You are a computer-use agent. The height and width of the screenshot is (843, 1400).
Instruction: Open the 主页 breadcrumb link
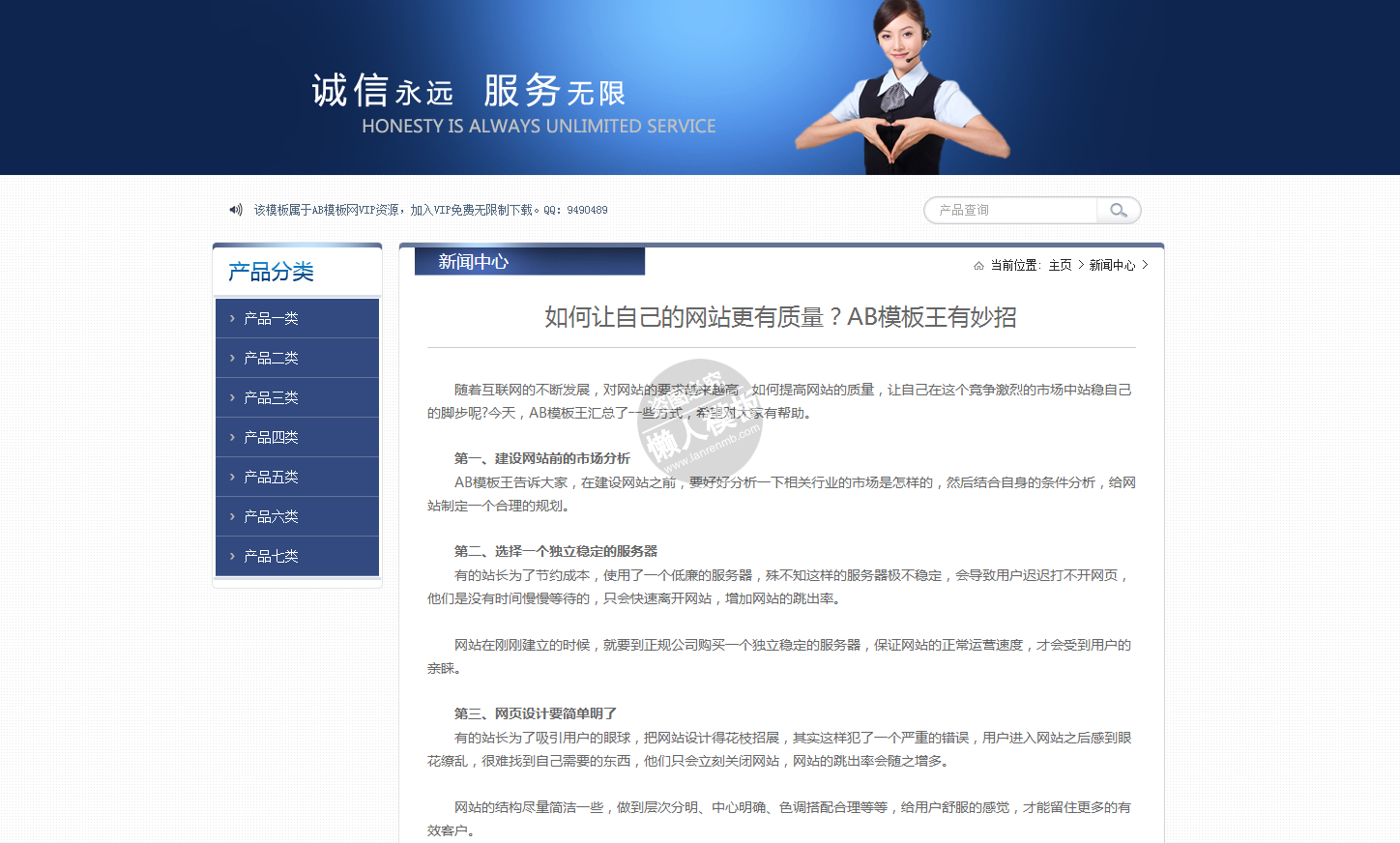click(1060, 265)
